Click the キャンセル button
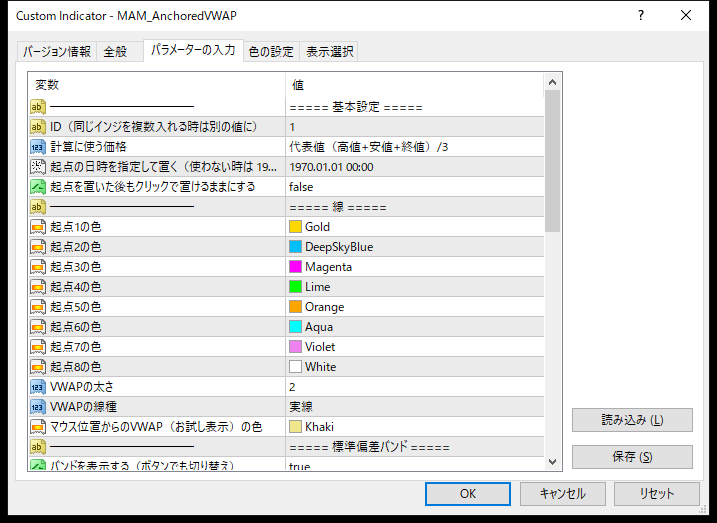Screen dimensions: 717x523 point(562,494)
